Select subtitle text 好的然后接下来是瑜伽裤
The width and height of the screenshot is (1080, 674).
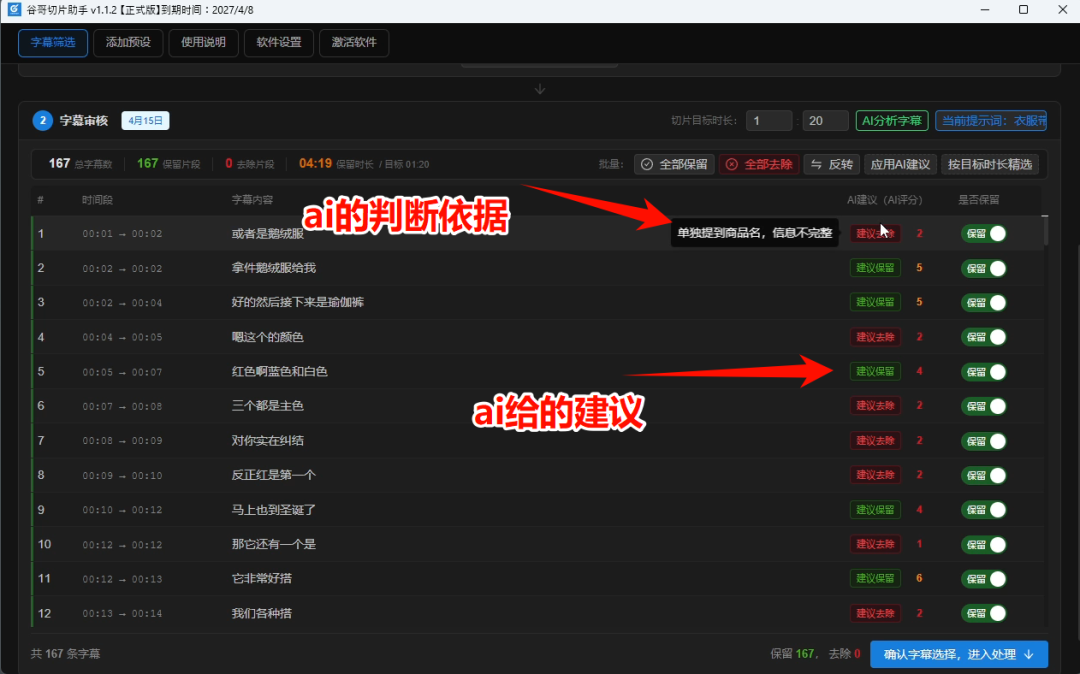[x=298, y=302]
